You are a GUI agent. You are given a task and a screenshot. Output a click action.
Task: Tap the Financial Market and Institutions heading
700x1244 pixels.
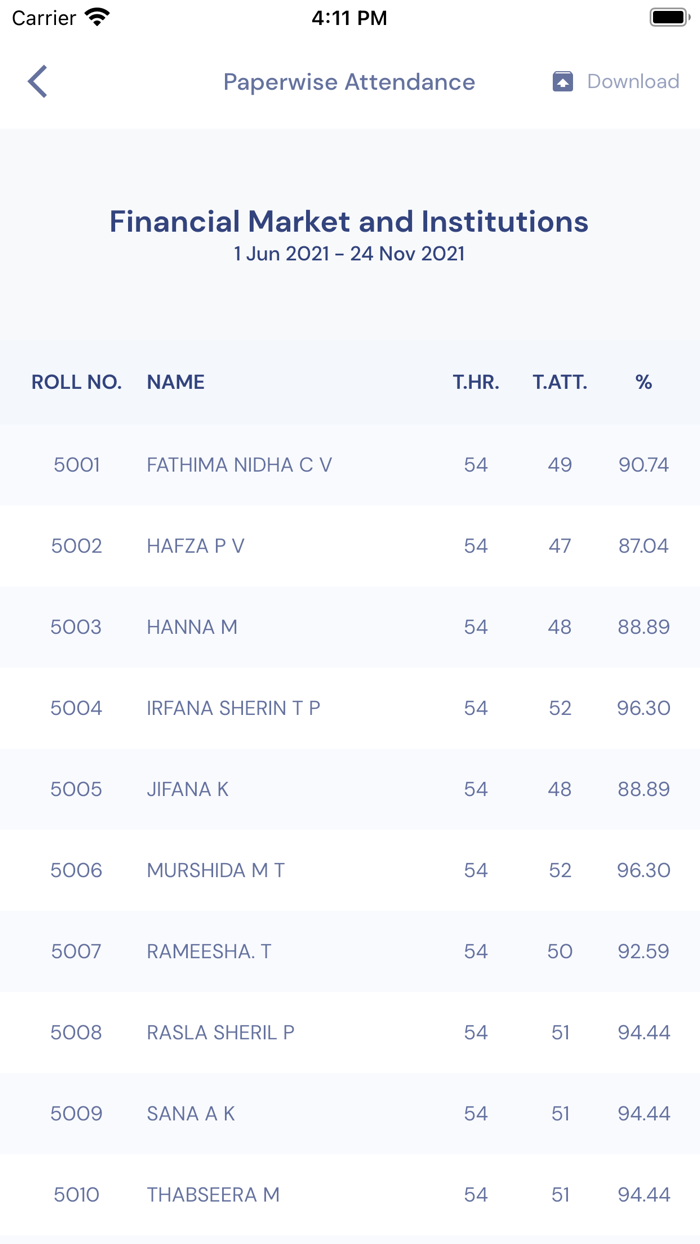(x=349, y=221)
